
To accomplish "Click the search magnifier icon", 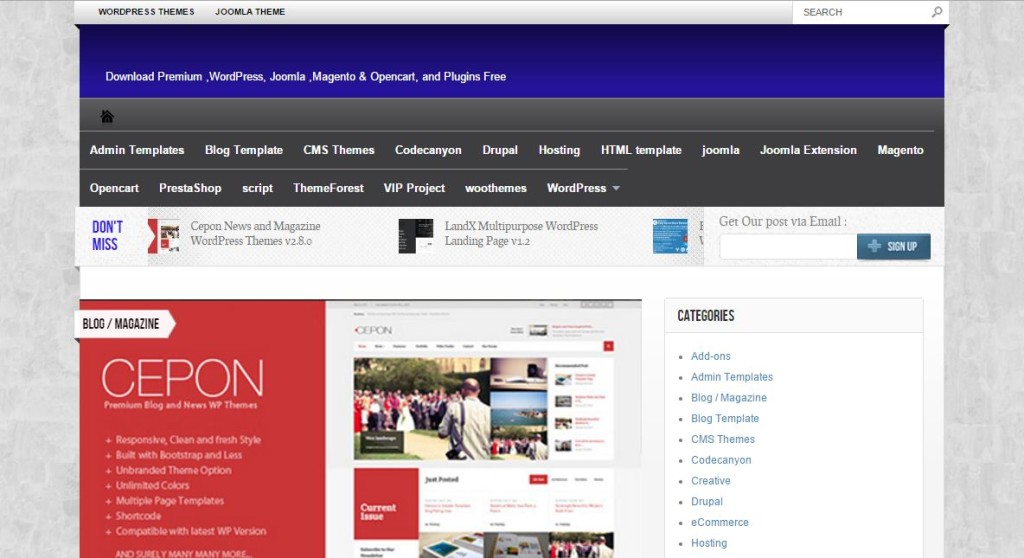I will [936, 12].
